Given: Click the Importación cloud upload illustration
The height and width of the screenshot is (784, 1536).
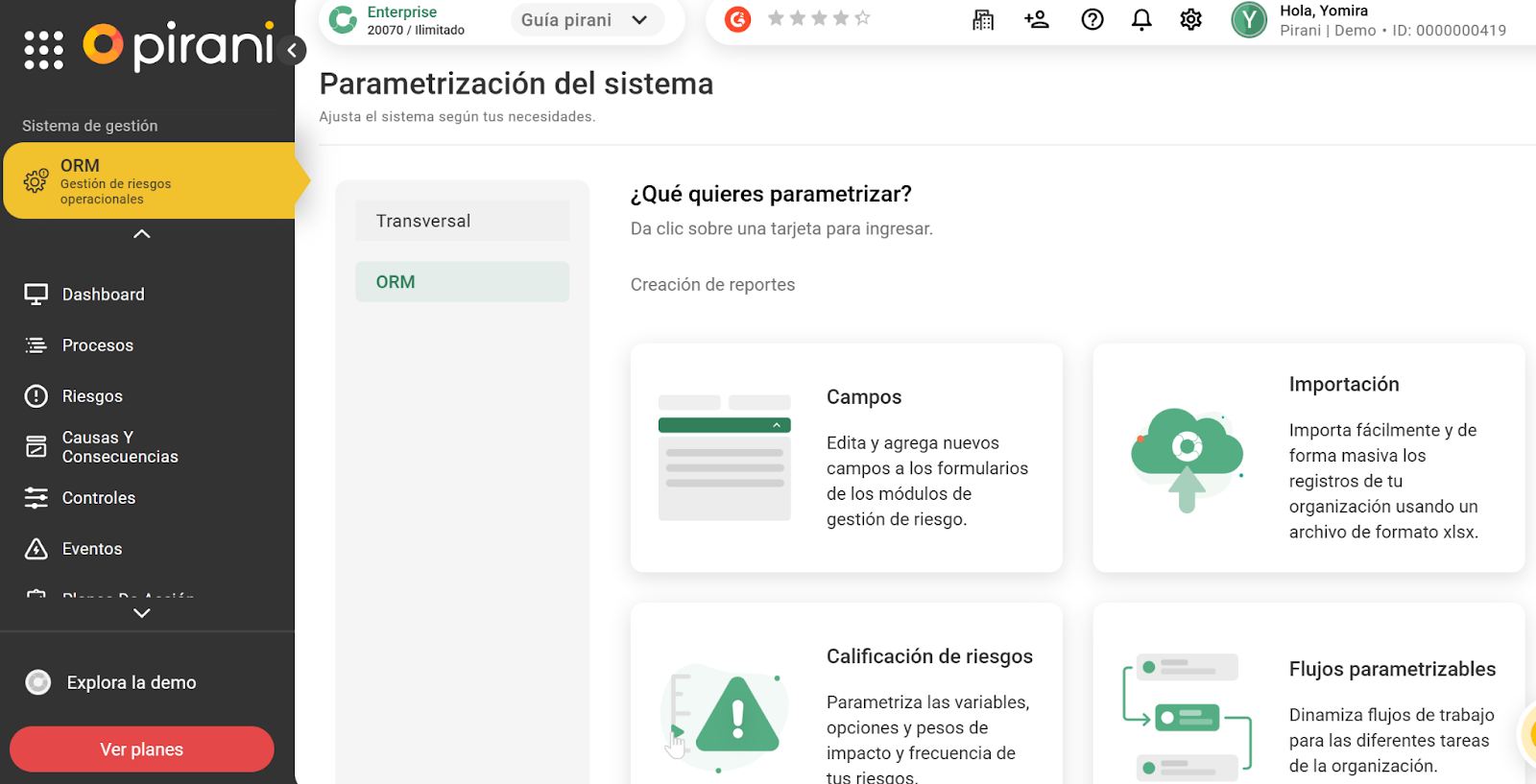Looking at the screenshot, I should click(x=1188, y=460).
